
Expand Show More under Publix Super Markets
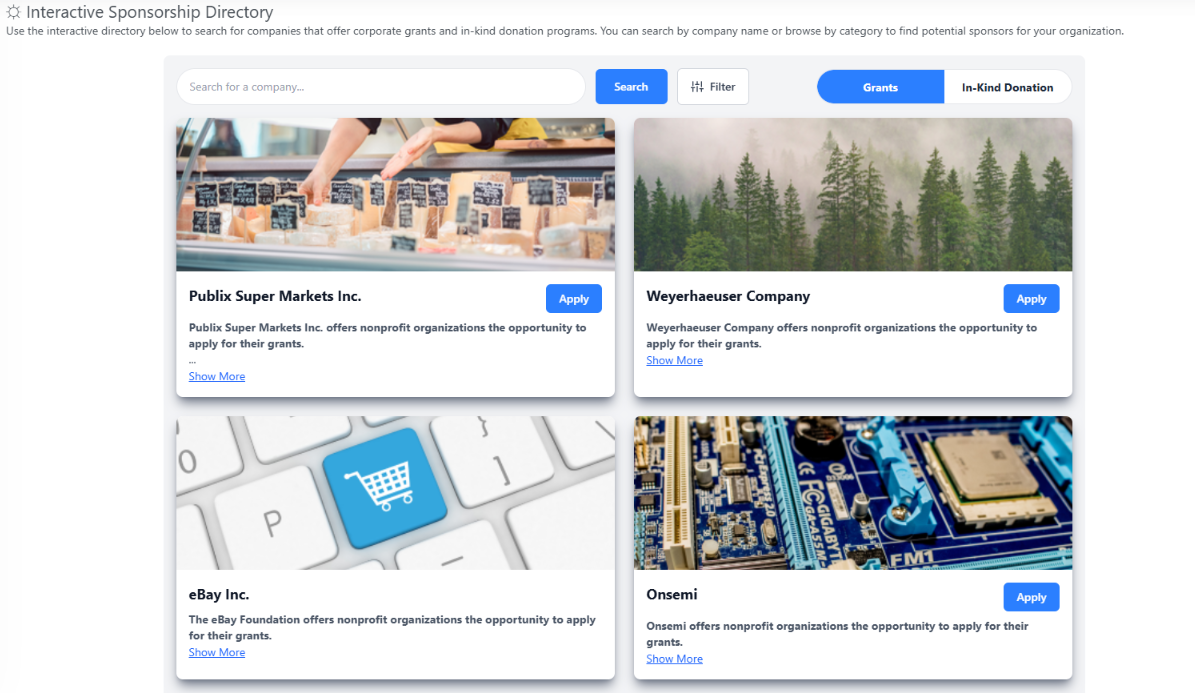tap(217, 377)
